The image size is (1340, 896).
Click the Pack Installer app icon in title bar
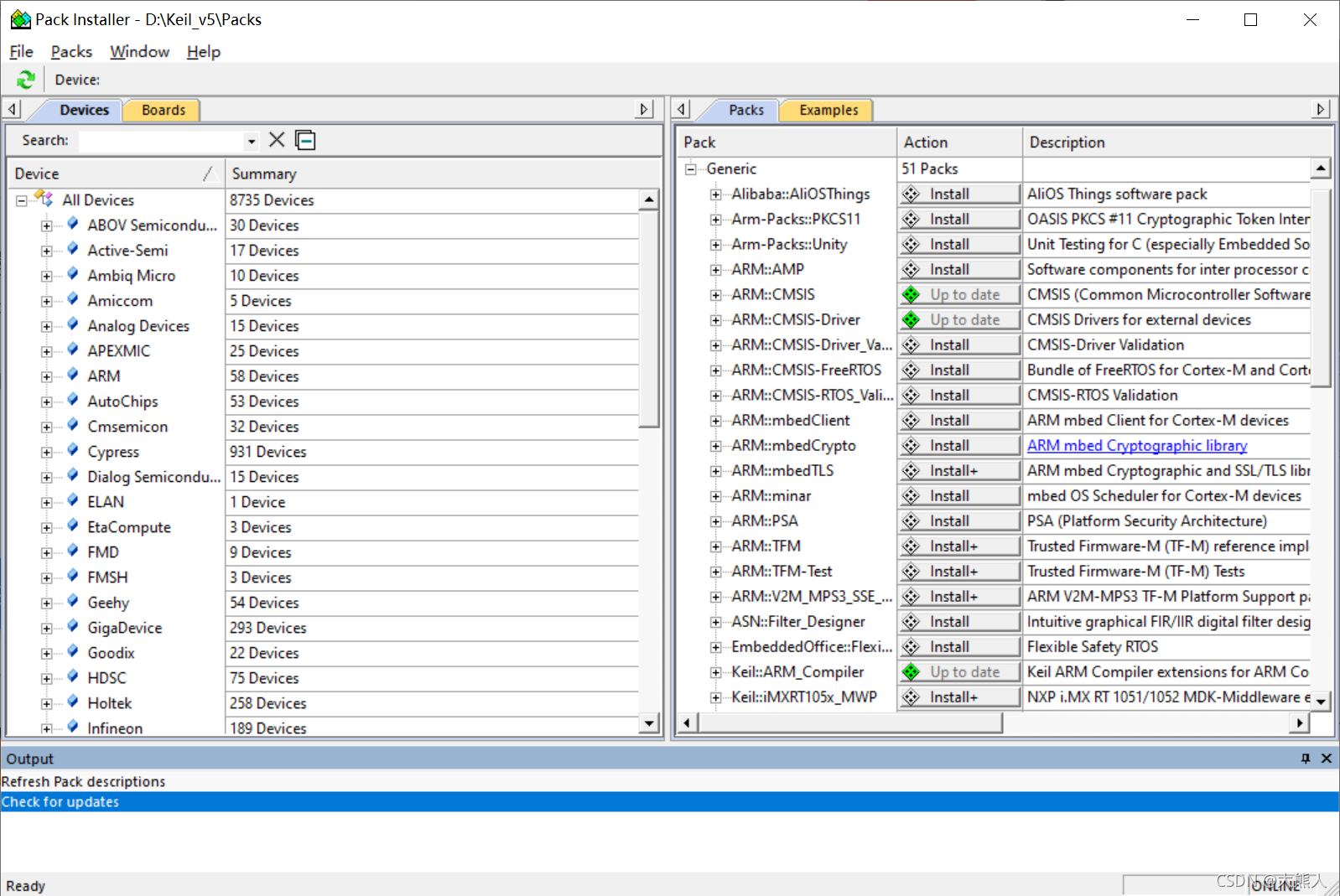coord(20,18)
